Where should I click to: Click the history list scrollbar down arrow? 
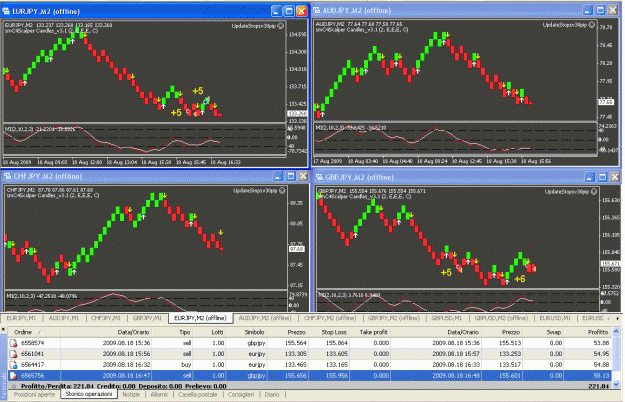tap(616, 384)
